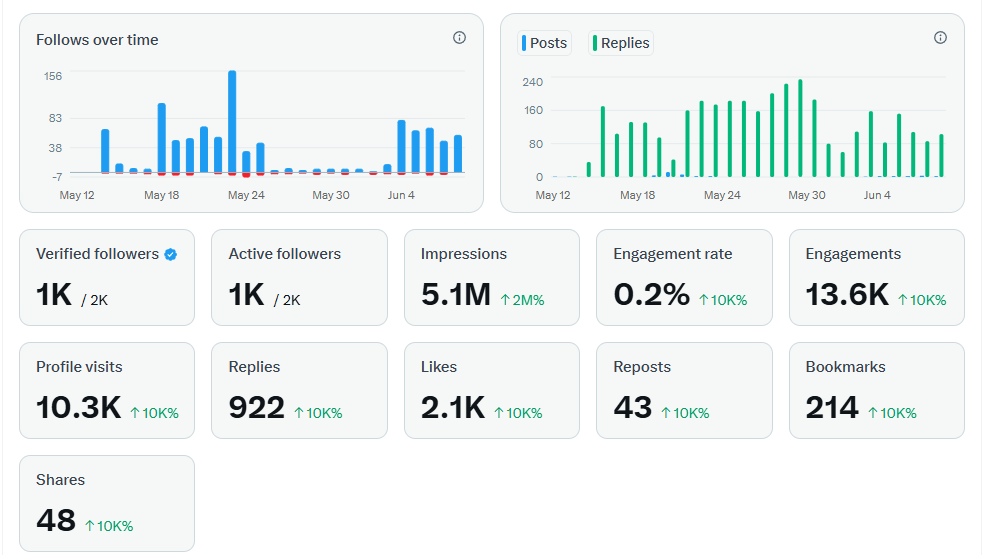The height and width of the screenshot is (555, 993).
Task: Click the 'Follows over time' title
Action: click(x=97, y=40)
